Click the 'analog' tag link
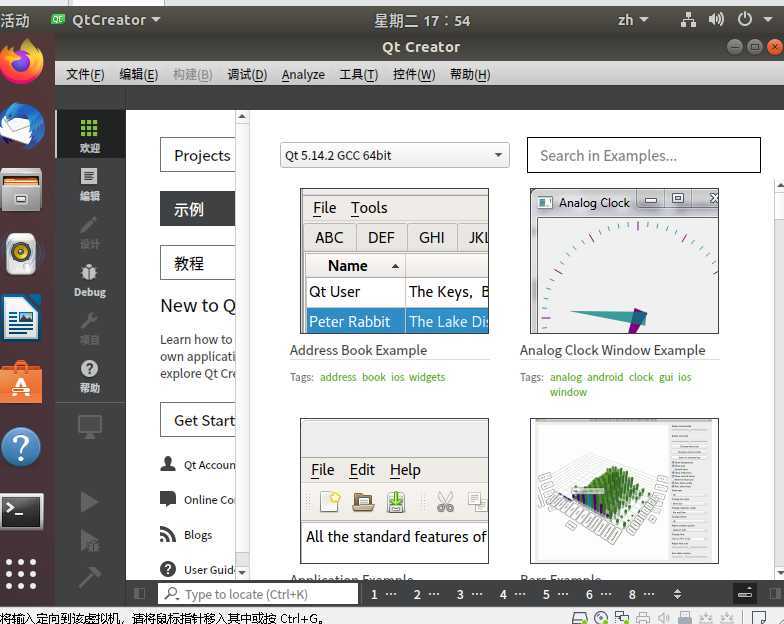 point(566,377)
